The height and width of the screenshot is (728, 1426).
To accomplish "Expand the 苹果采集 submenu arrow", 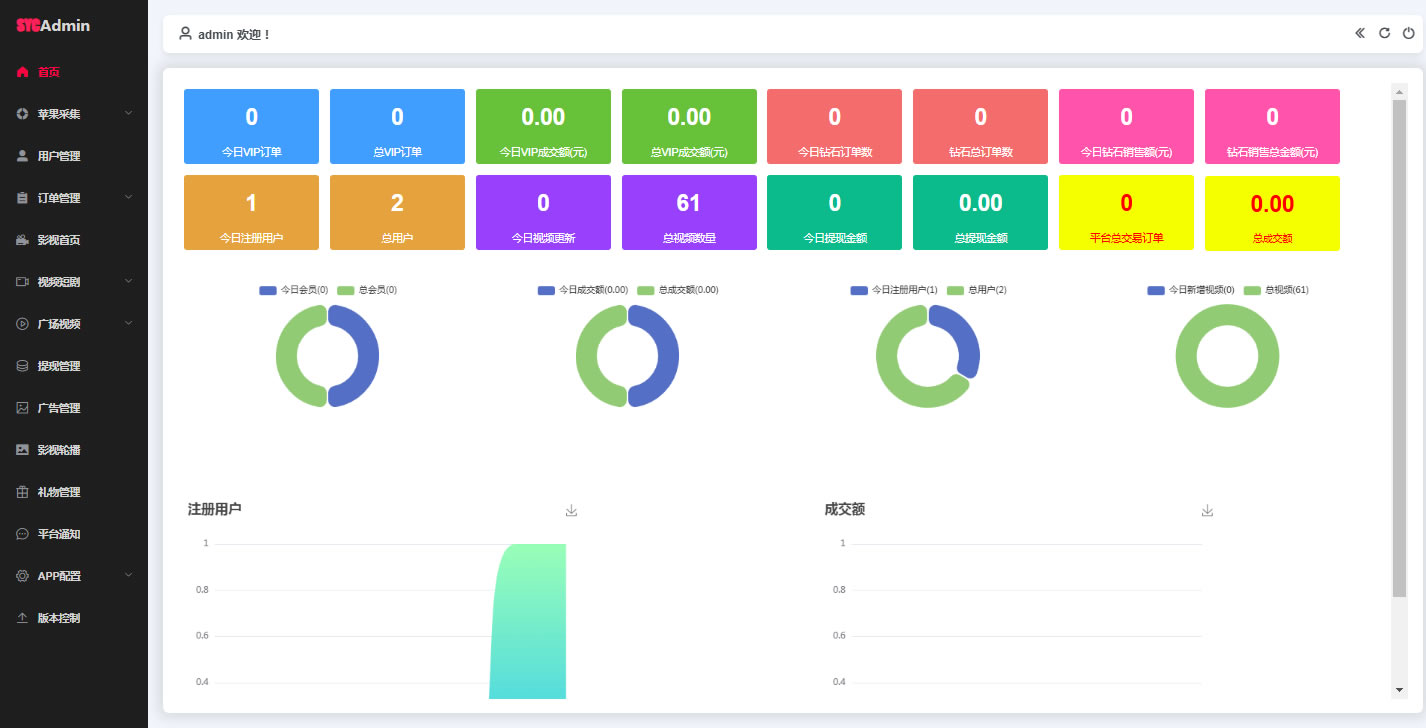I will click(128, 114).
